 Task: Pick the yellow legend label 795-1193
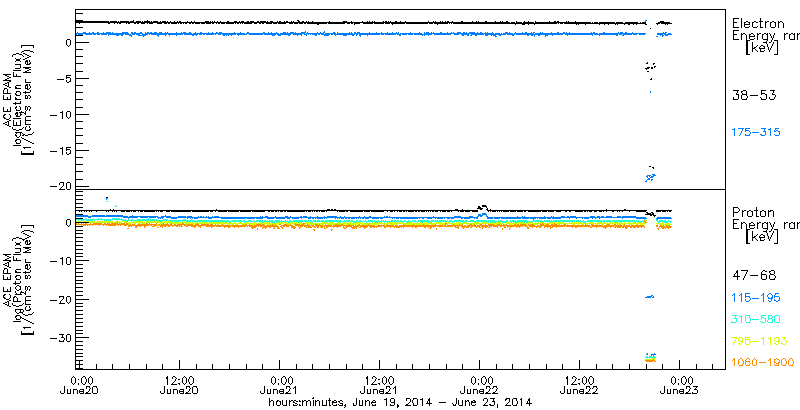759,341
